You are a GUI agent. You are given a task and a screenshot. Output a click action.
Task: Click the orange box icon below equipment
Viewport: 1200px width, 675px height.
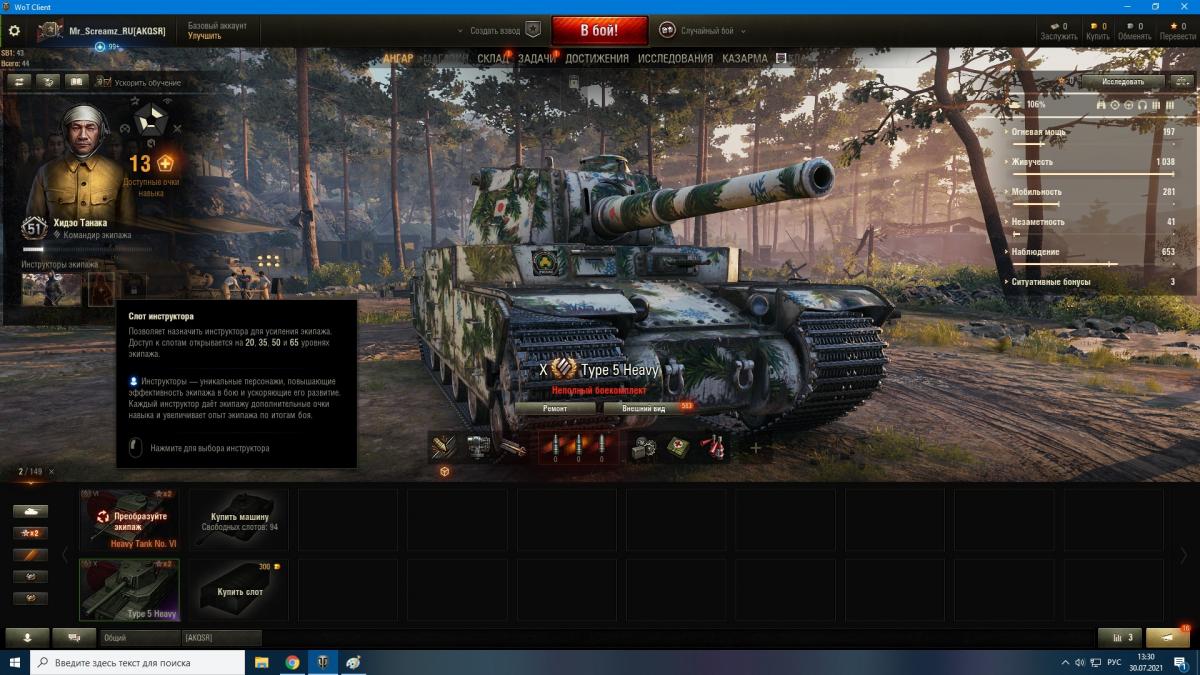tap(444, 471)
